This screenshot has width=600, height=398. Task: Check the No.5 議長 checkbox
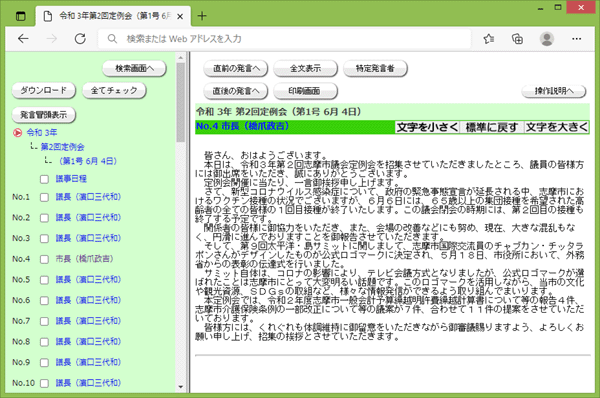point(44,280)
